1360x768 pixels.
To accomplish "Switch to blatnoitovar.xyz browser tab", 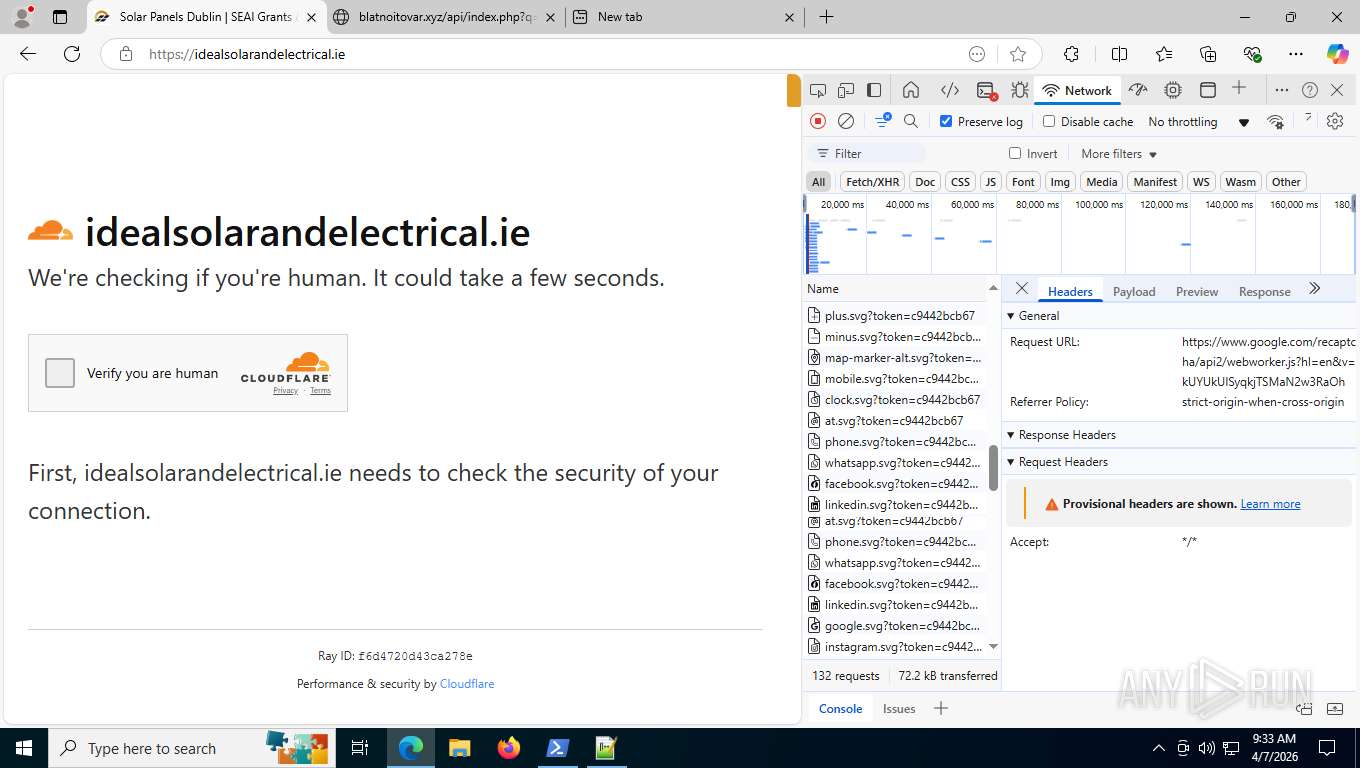I will (x=444, y=17).
